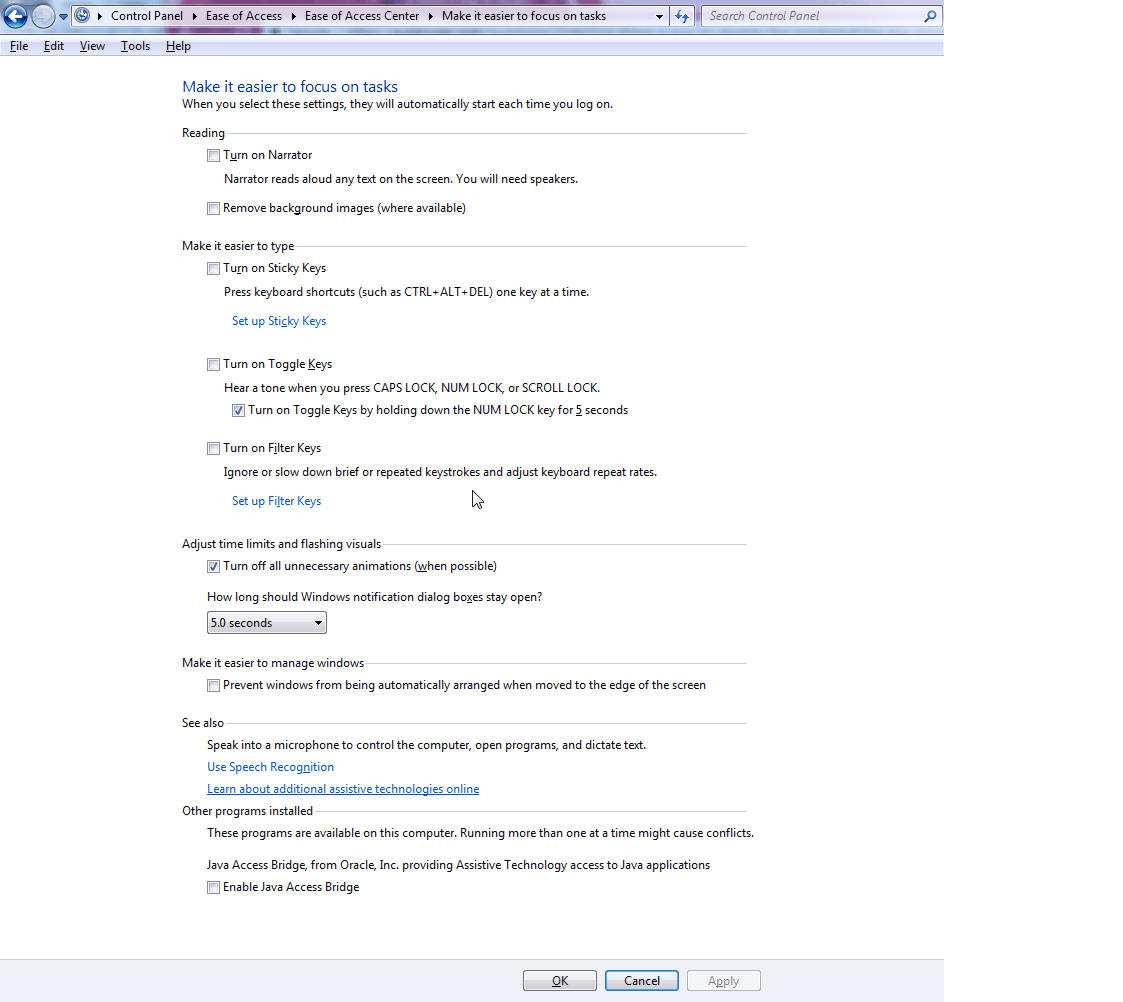Expand the address bar history dropdown
The height and width of the screenshot is (1002, 1123).
click(x=659, y=17)
